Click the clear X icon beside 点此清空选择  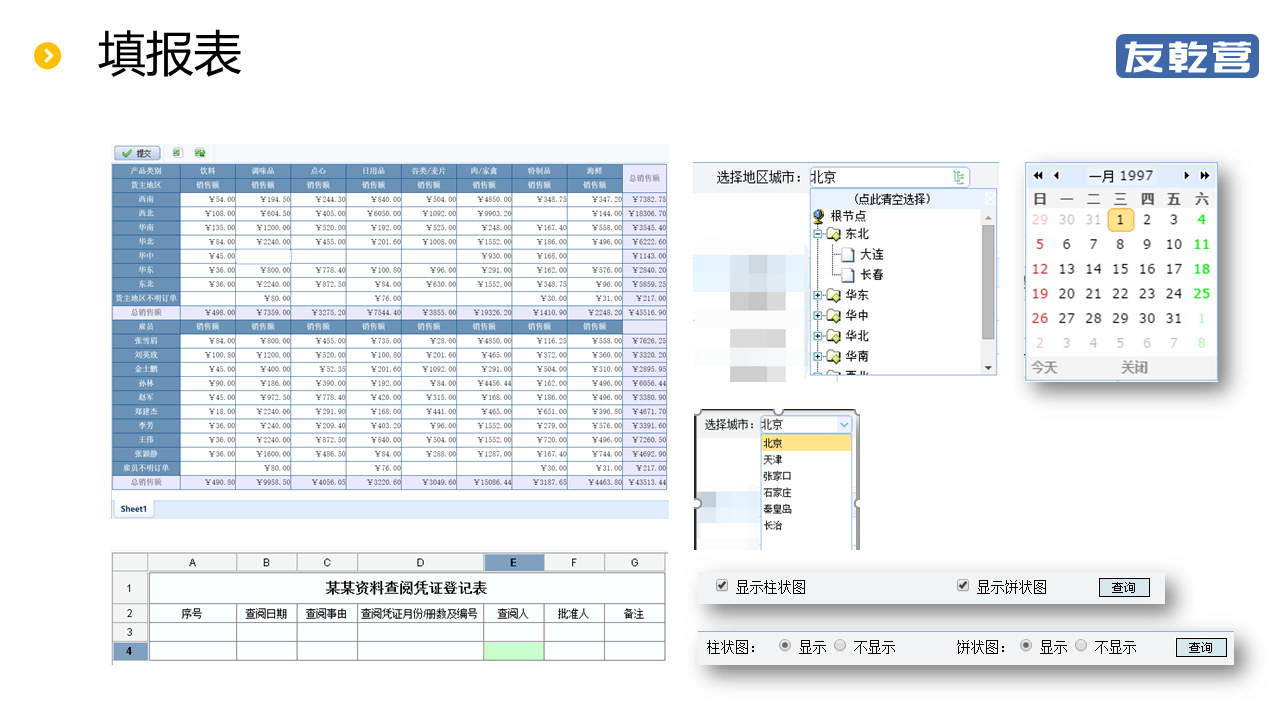[x=989, y=198]
